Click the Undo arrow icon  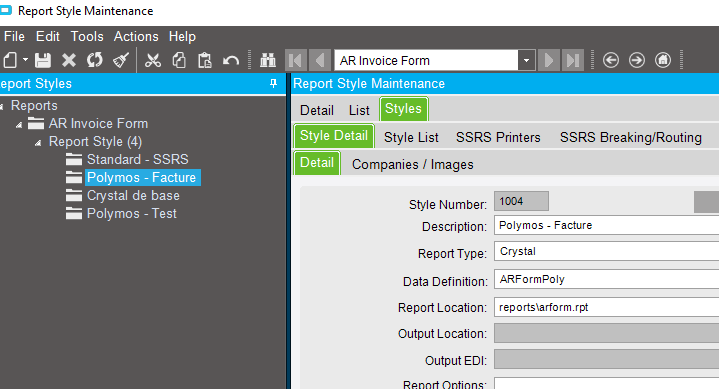click(231, 60)
